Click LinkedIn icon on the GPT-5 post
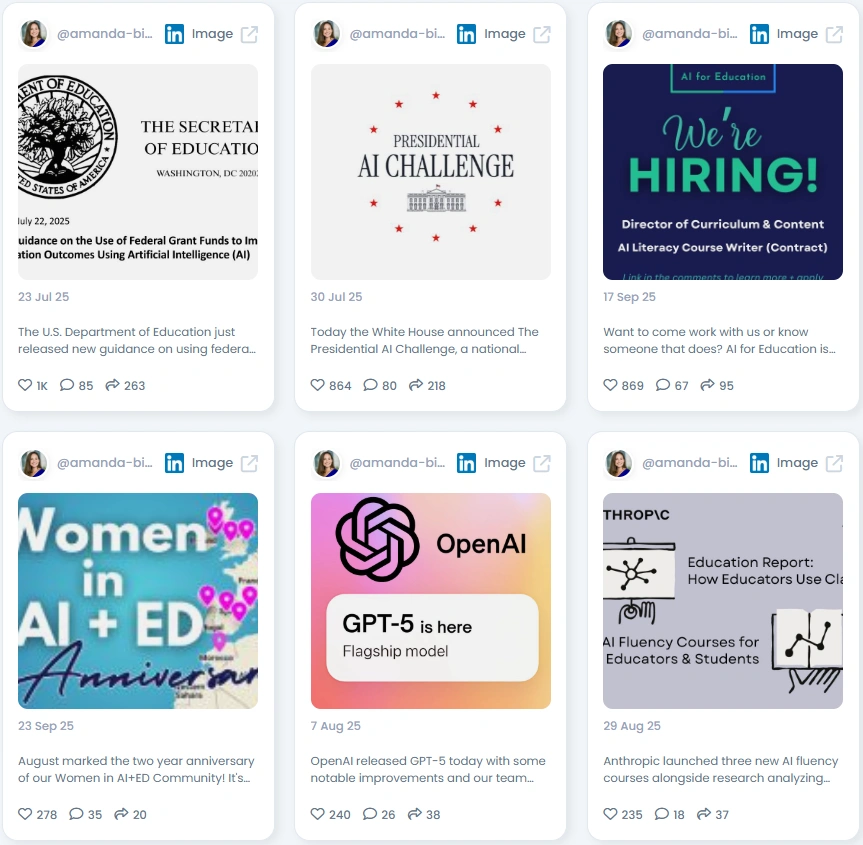863x845 pixels. click(466, 464)
